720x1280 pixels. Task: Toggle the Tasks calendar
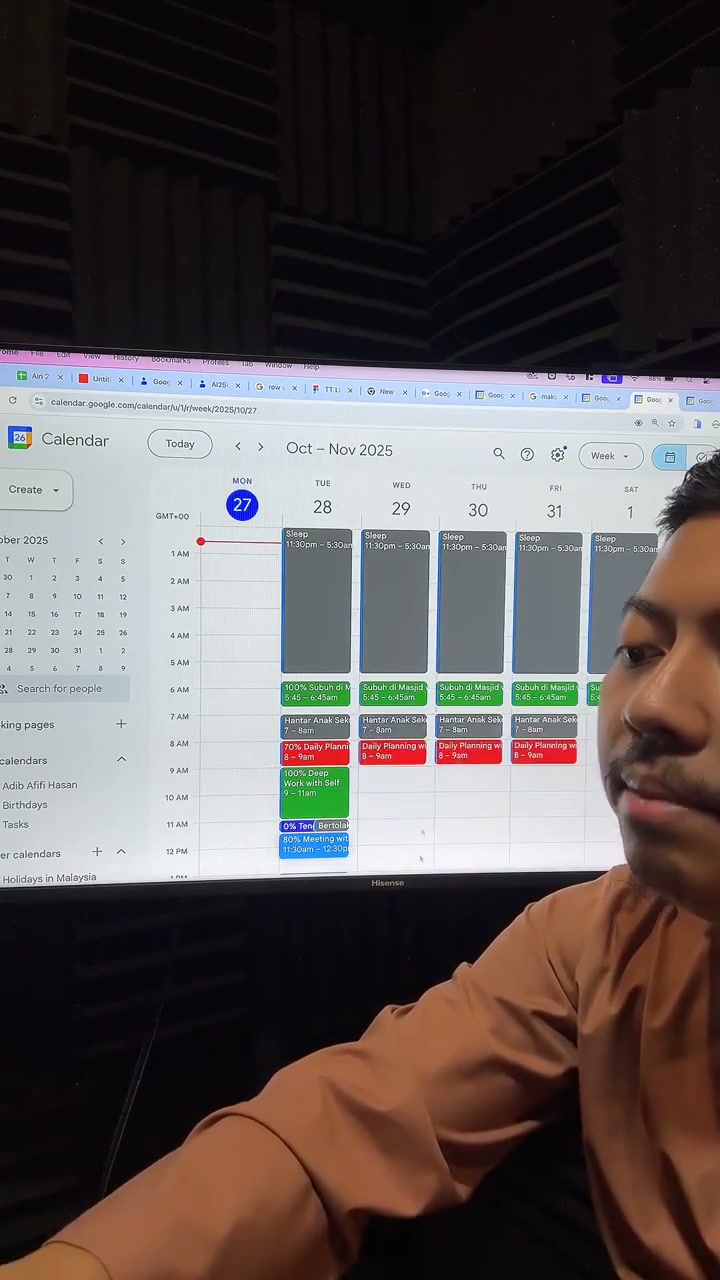click(x=16, y=825)
